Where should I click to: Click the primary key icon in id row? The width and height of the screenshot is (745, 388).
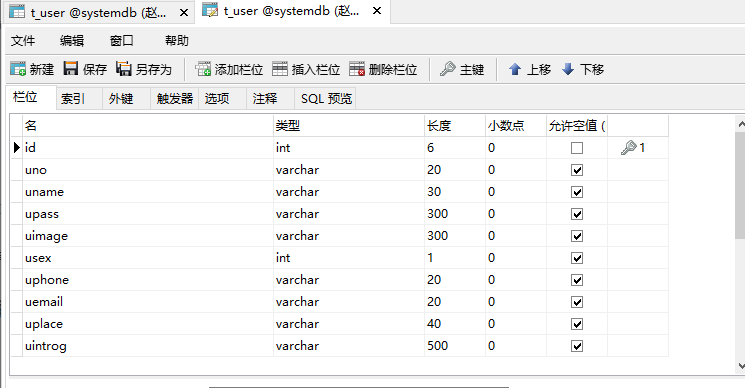(628, 148)
